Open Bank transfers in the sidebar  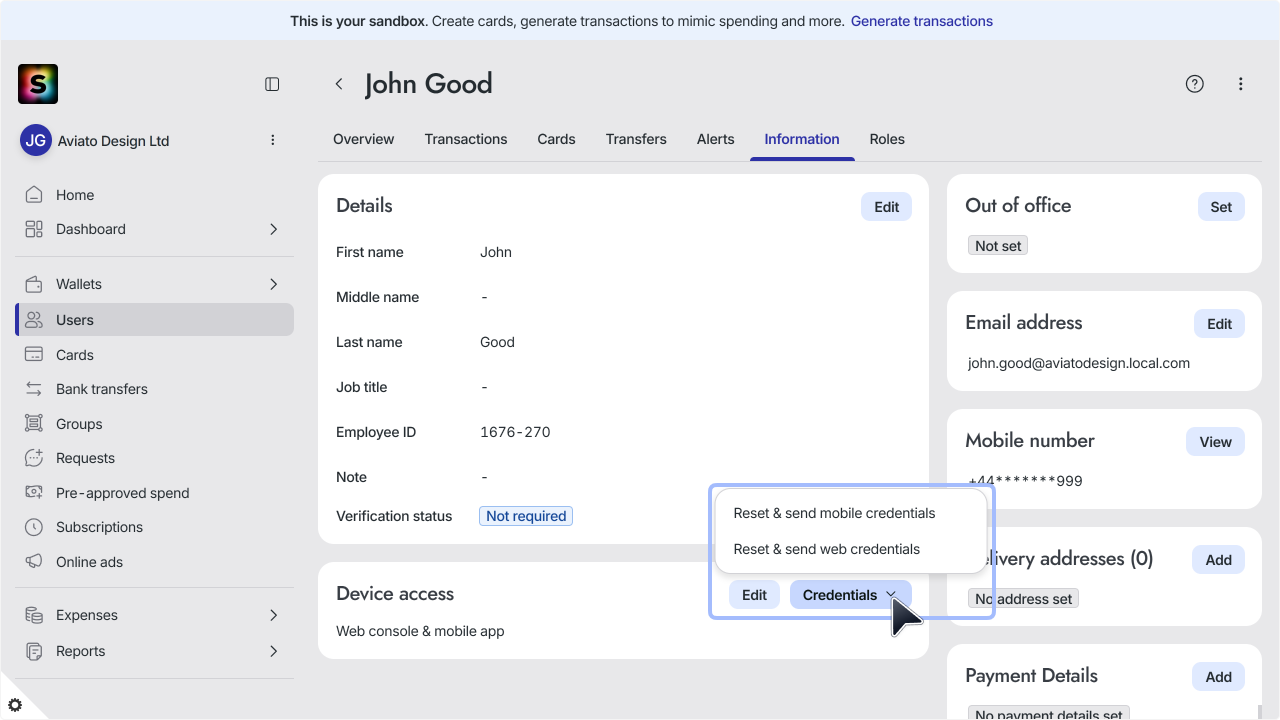[154, 389]
